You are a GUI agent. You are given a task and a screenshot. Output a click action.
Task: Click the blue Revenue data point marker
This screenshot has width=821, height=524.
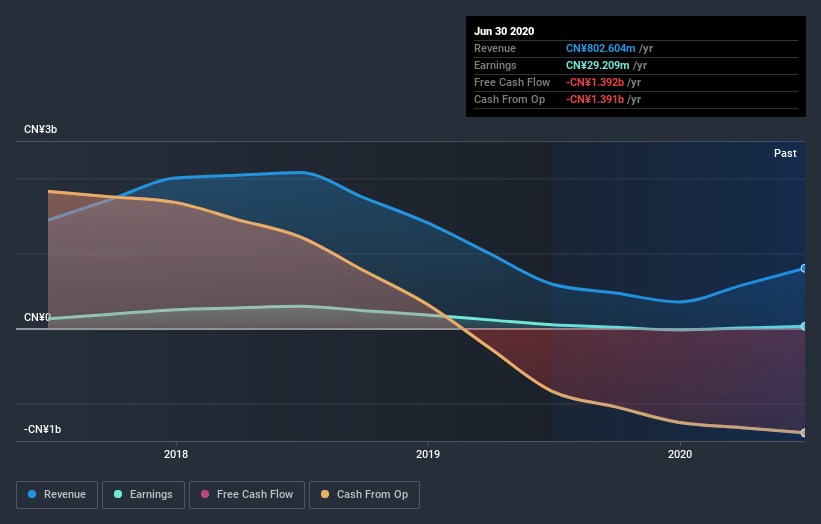click(x=804, y=269)
